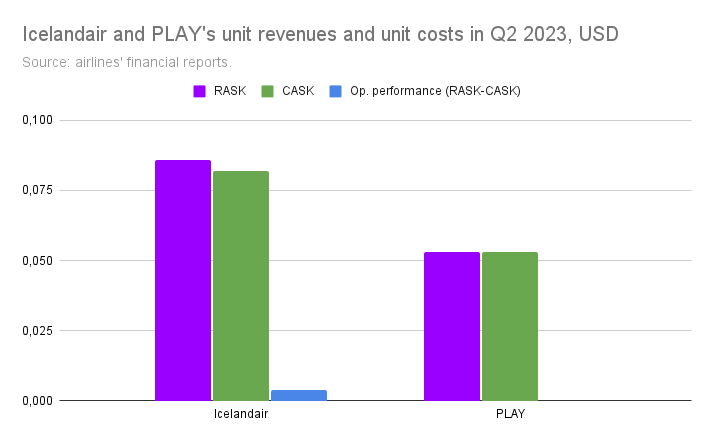Click Icelandair's purple RASK bar
Viewport: 714px width, 443px height.
(x=183, y=280)
